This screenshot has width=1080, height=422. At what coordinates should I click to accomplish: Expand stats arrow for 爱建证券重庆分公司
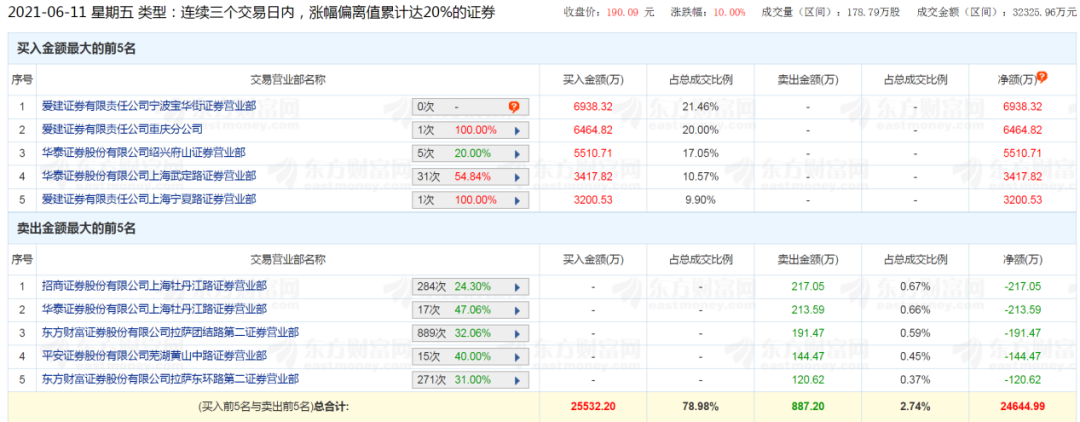(x=517, y=129)
